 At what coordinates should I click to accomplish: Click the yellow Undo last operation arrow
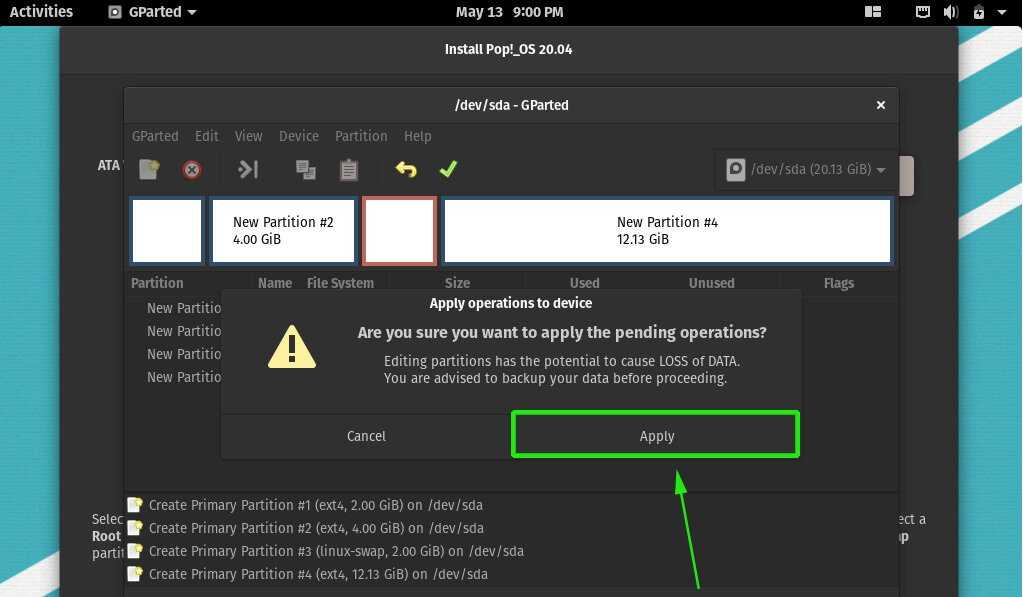[406, 170]
